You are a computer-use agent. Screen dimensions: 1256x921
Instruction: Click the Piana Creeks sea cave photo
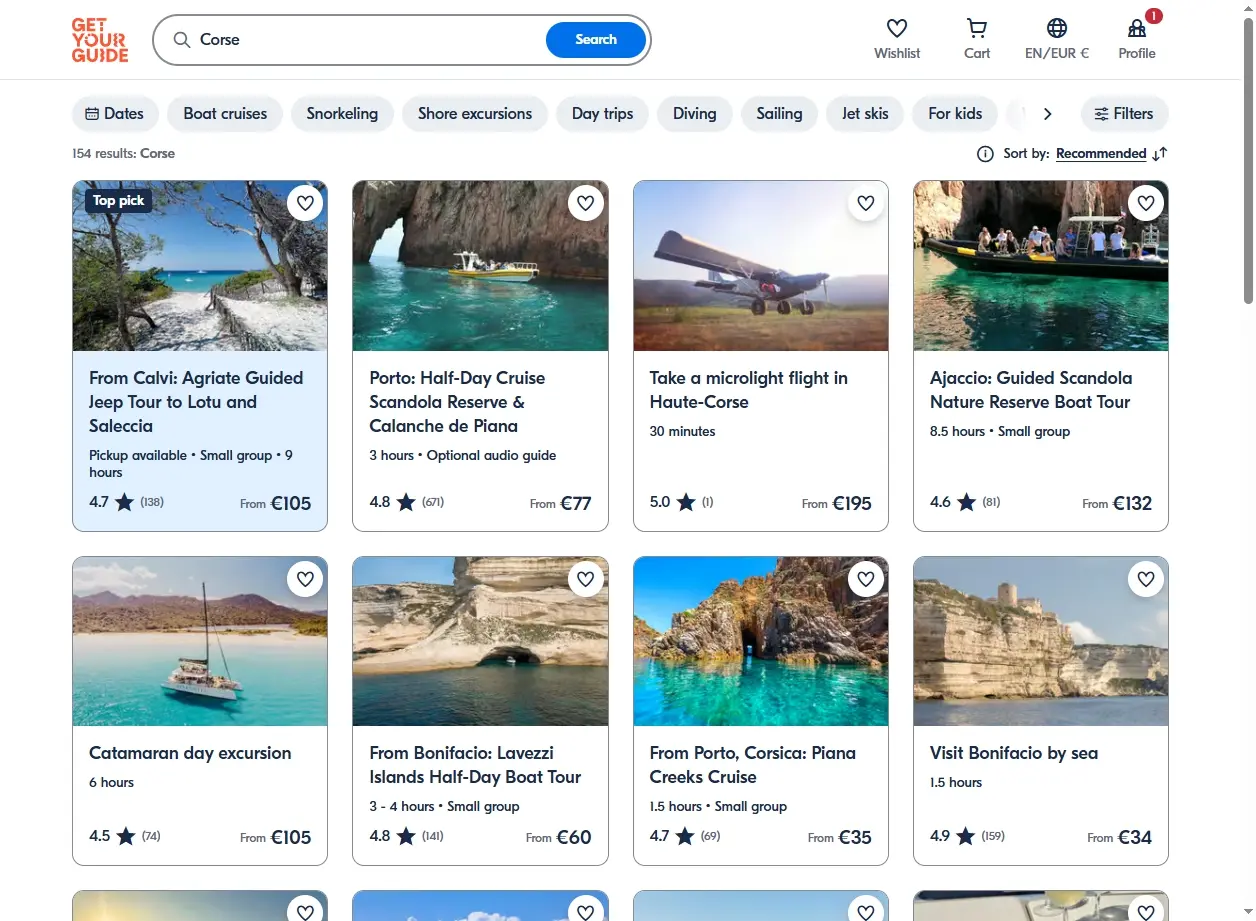click(761, 641)
